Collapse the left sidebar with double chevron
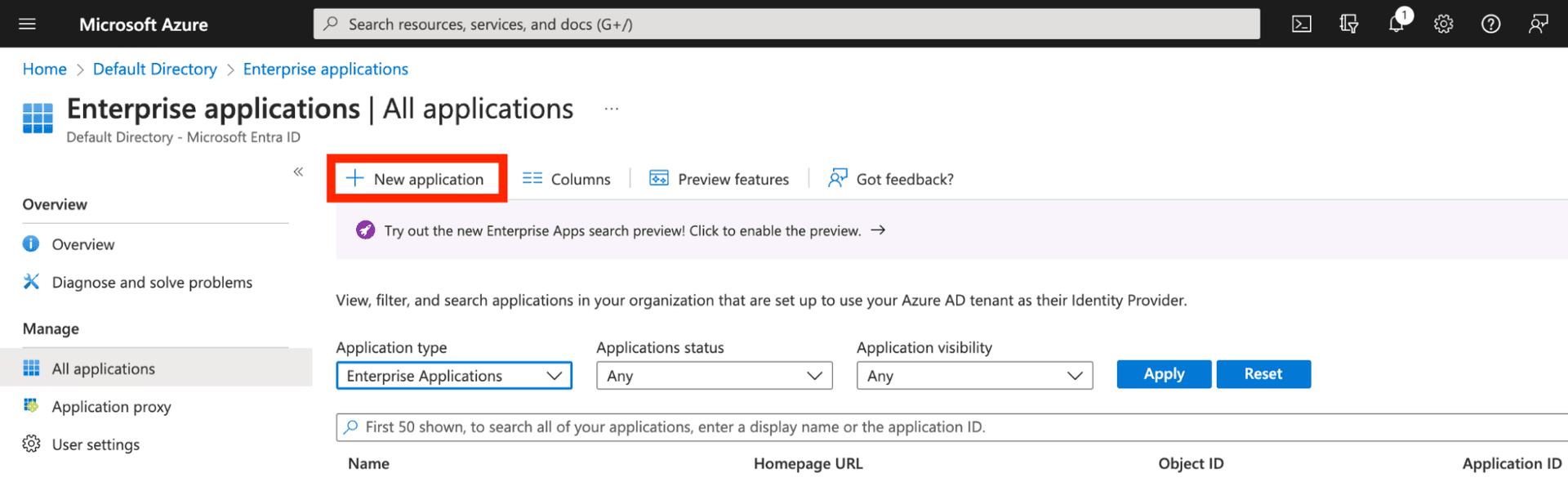The width and height of the screenshot is (1568, 482). [x=298, y=172]
